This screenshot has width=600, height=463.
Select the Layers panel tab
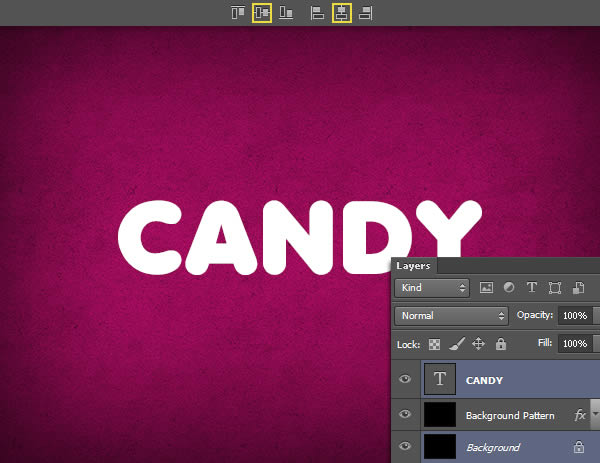coord(412,266)
